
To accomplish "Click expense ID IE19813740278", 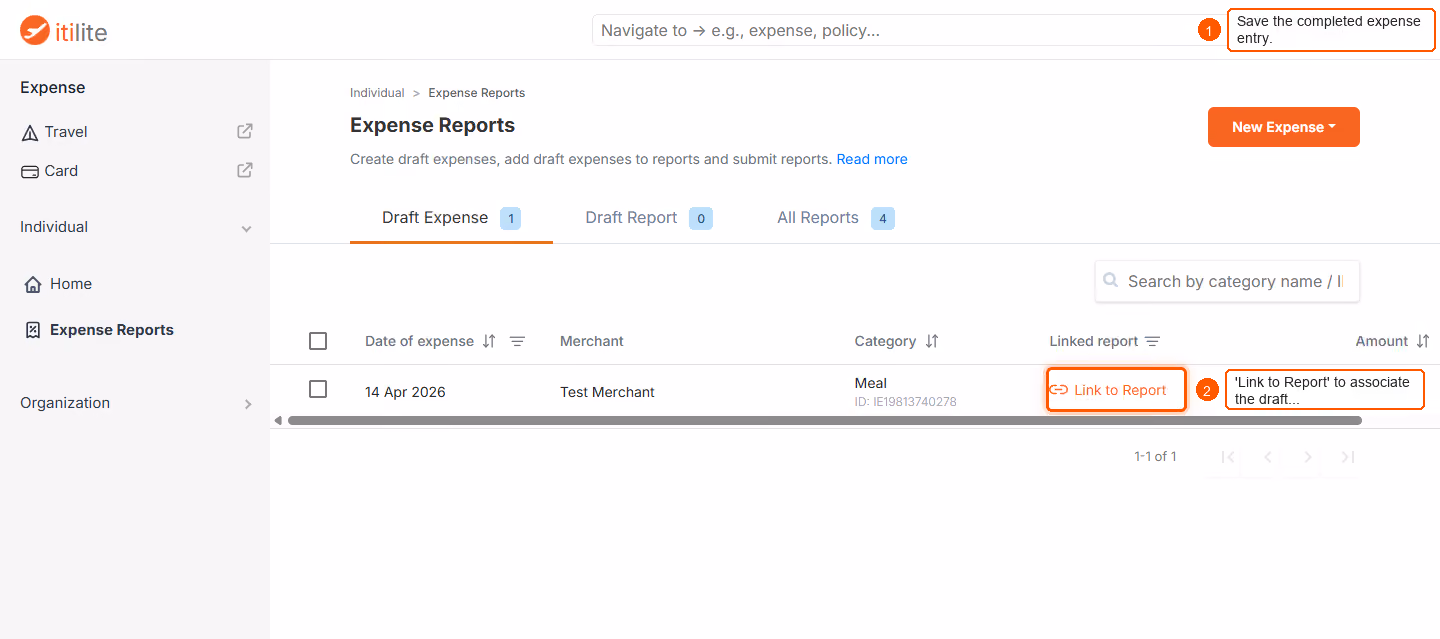I will pos(906,402).
